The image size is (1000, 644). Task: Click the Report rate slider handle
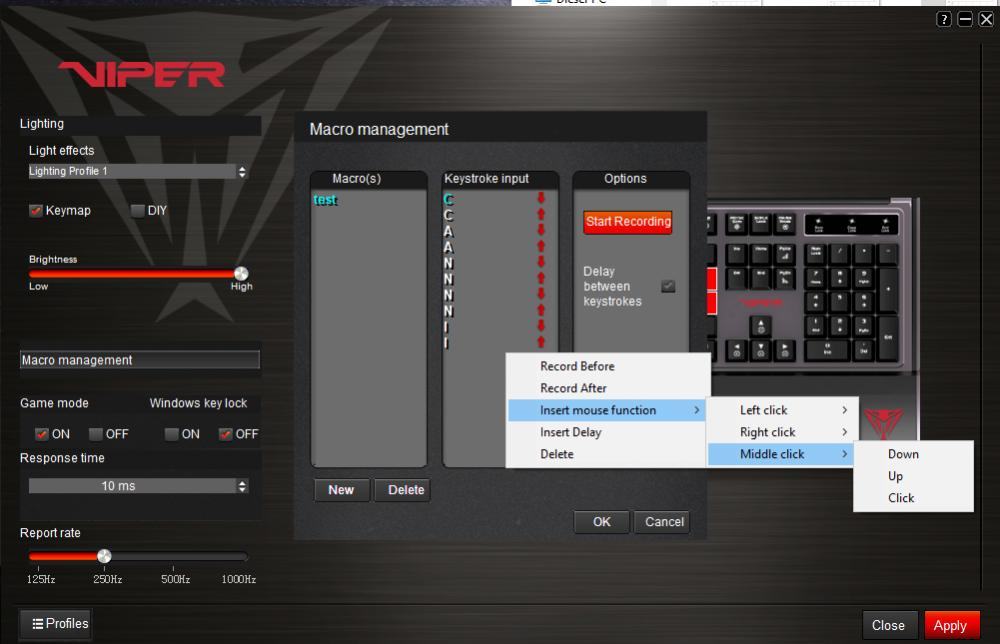click(104, 556)
